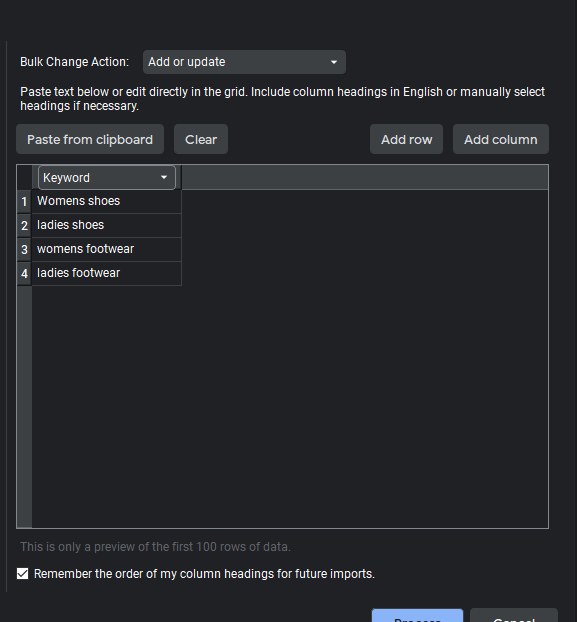Viewport: 577px width, 622px height.
Task: Expand the Keyword column heading selector
Action: pos(107,178)
